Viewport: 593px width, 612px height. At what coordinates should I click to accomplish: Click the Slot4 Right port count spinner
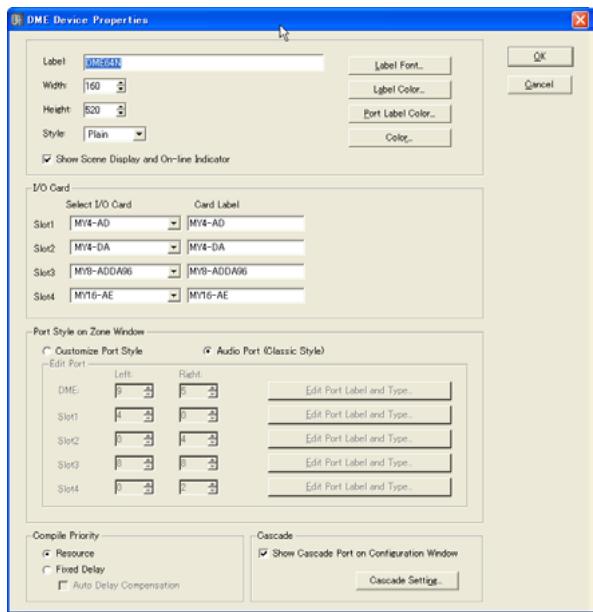(198, 487)
